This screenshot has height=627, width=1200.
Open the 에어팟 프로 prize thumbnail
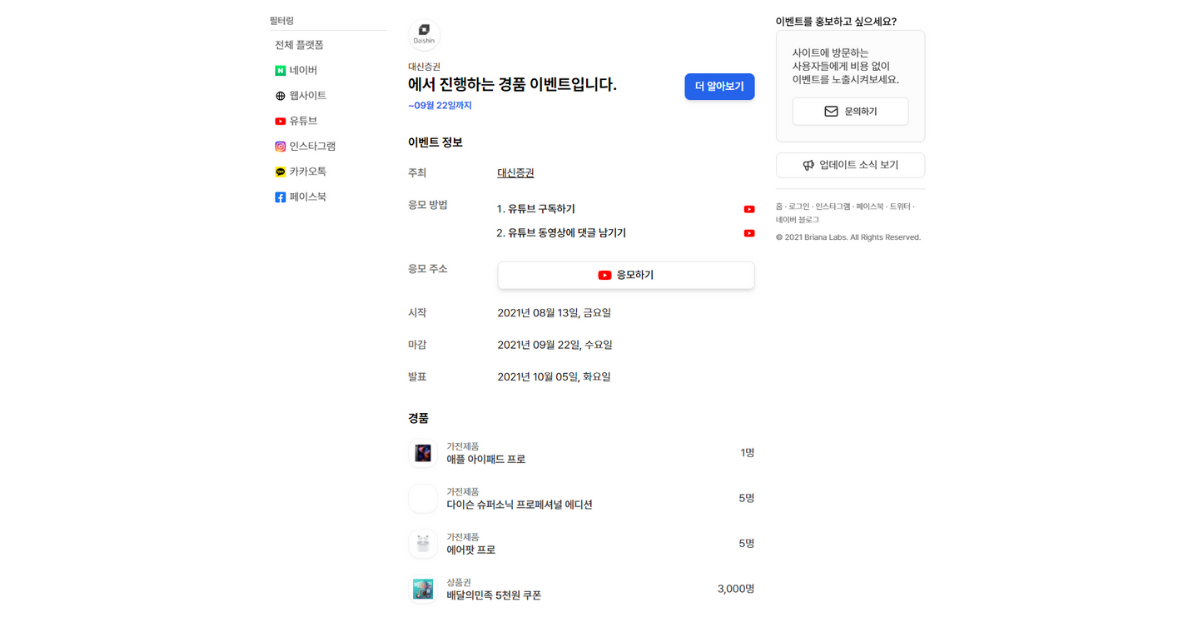pyautogui.click(x=423, y=544)
